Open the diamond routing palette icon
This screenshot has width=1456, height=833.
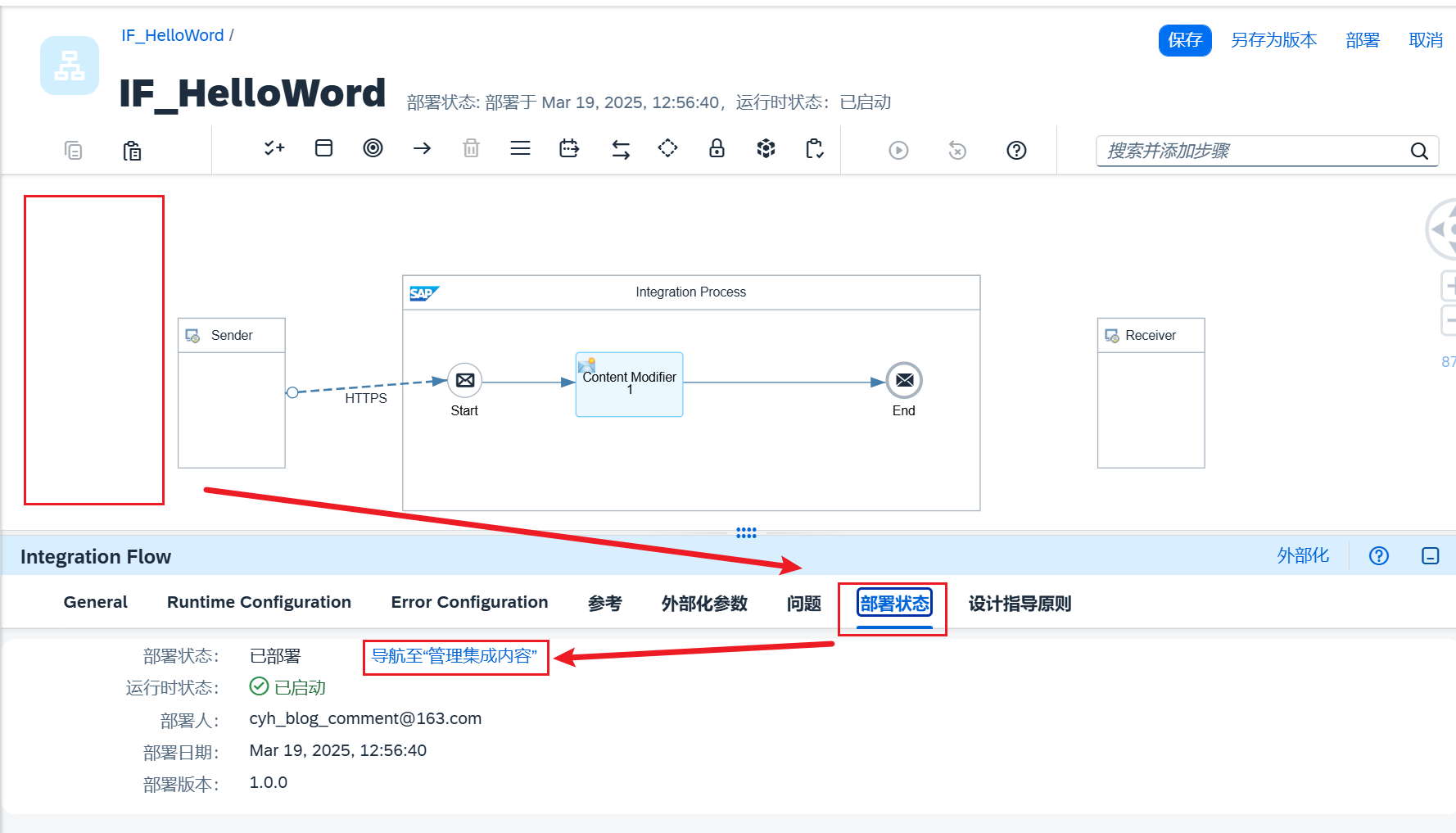click(x=667, y=148)
